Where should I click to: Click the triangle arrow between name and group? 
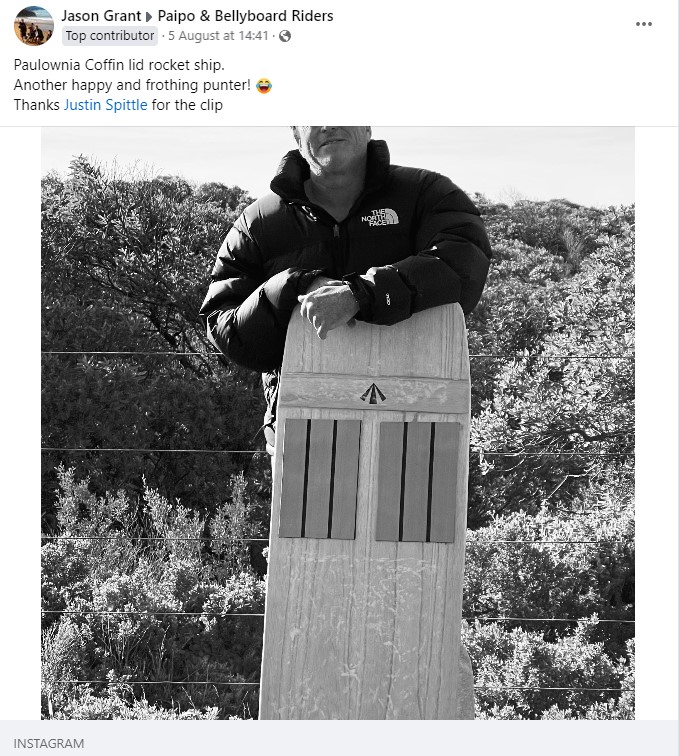[149, 17]
